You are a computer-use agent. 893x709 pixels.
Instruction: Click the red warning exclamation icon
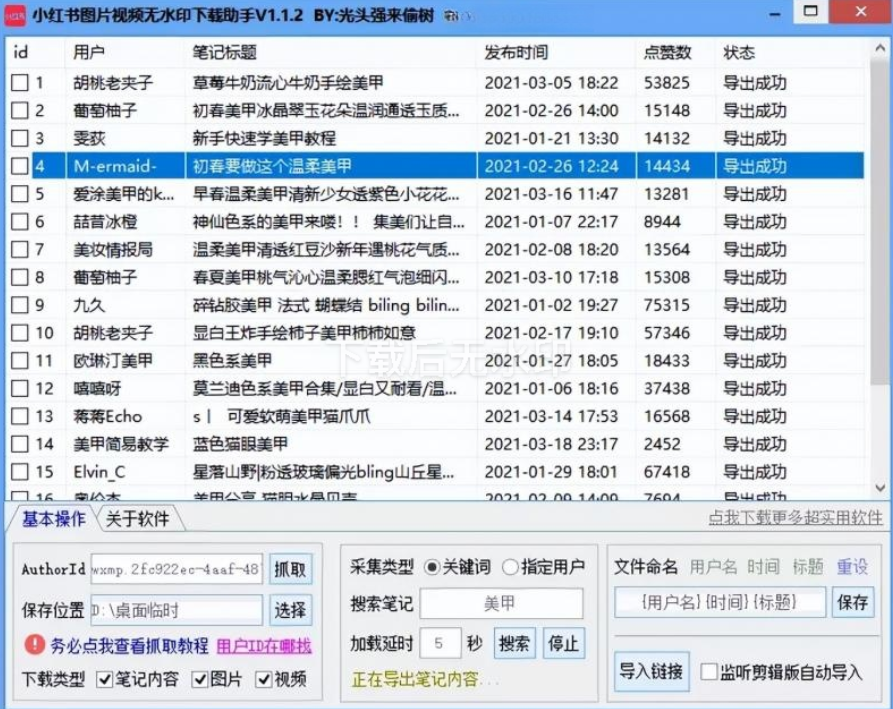35,645
